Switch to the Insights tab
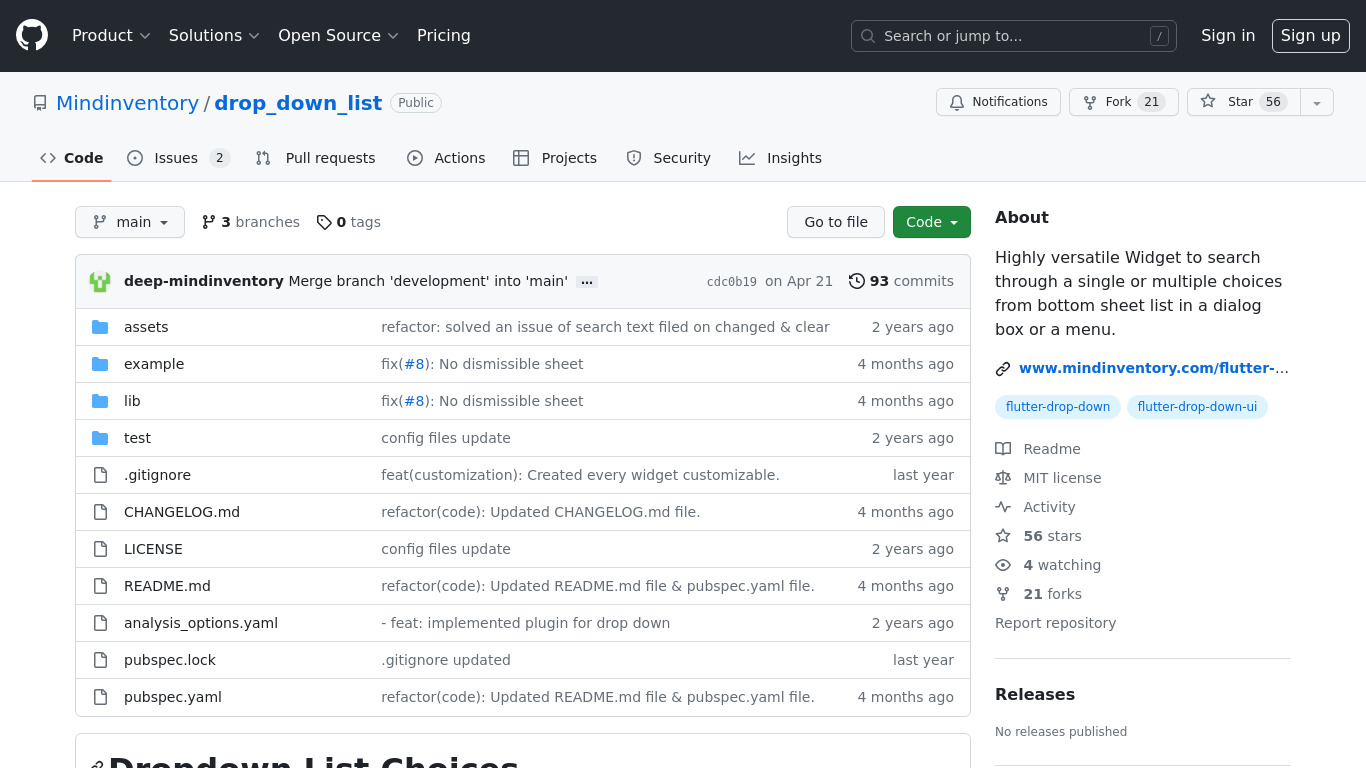Viewport: 1366px width, 768px height. click(780, 158)
